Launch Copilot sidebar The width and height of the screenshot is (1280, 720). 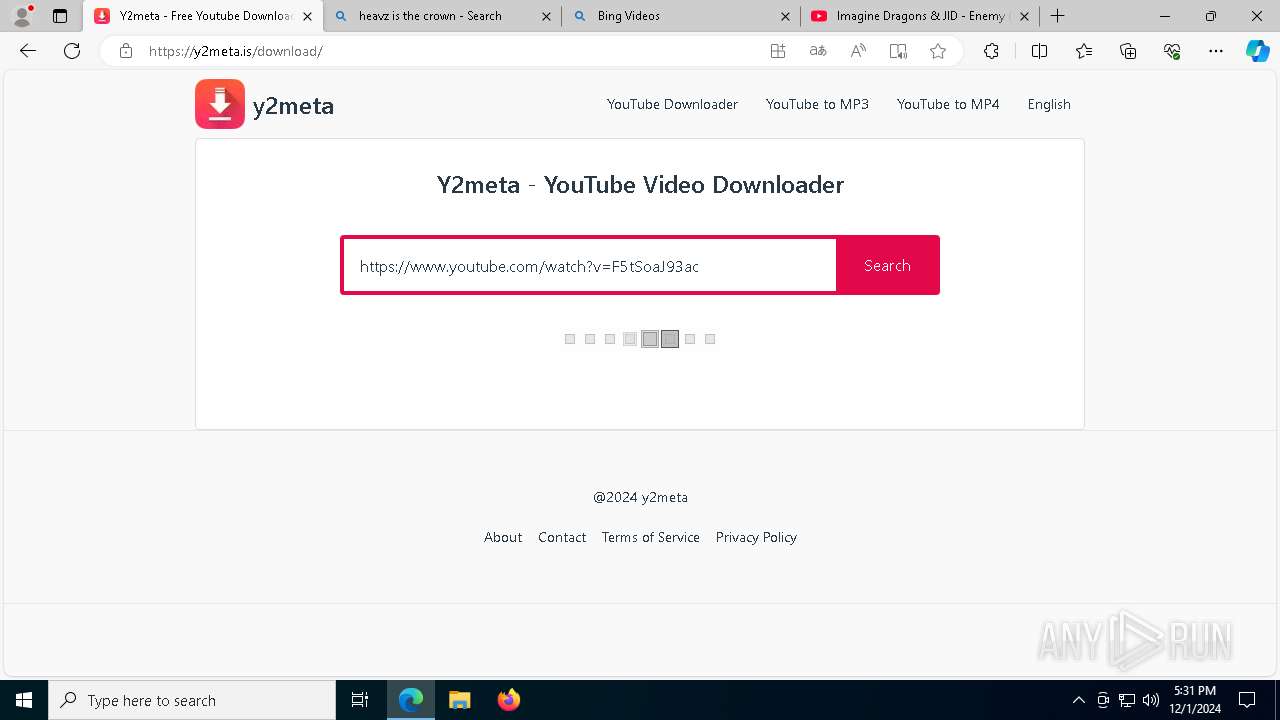[1258, 51]
